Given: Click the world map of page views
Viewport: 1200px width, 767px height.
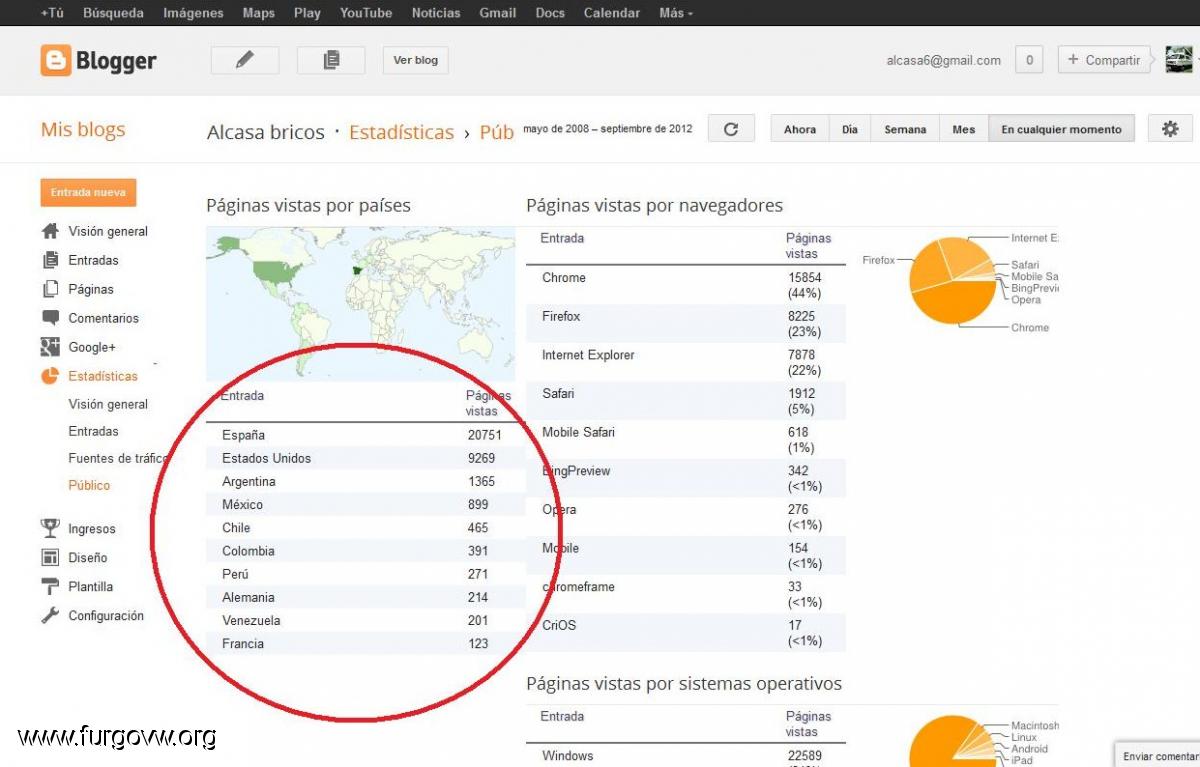Looking at the screenshot, I should (361, 303).
